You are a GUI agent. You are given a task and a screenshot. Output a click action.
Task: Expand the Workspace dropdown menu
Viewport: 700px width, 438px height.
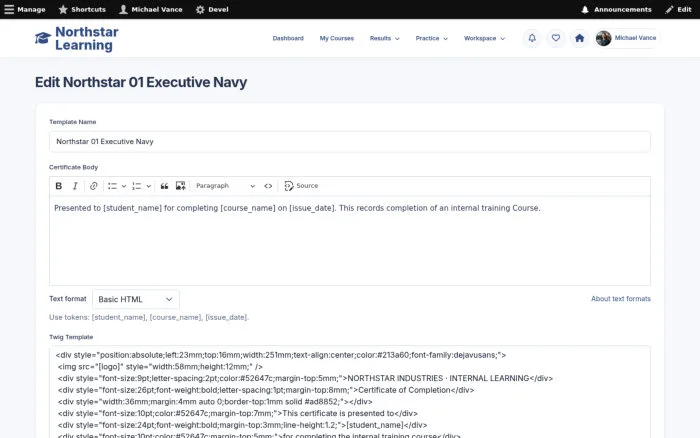484,38
